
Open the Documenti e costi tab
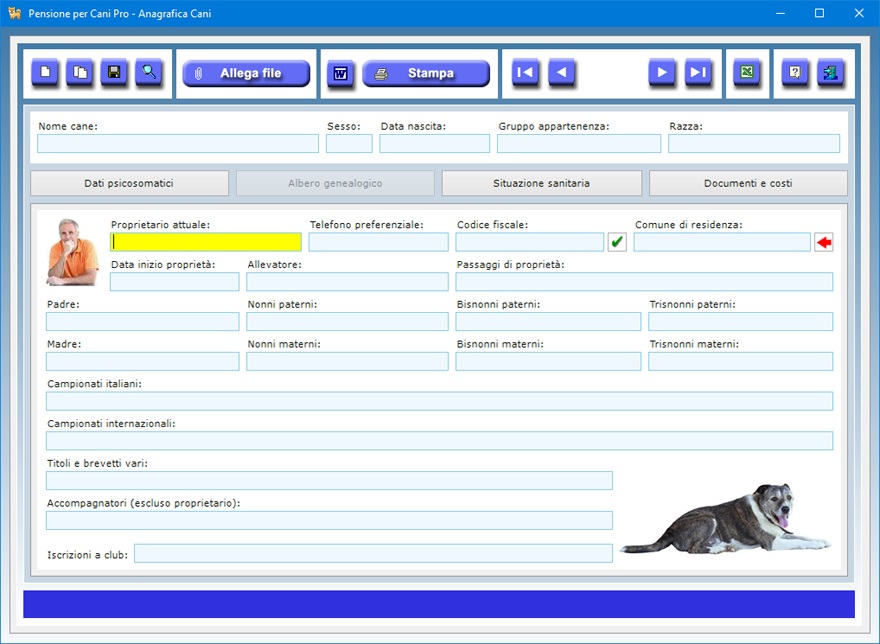pos(748,183)
